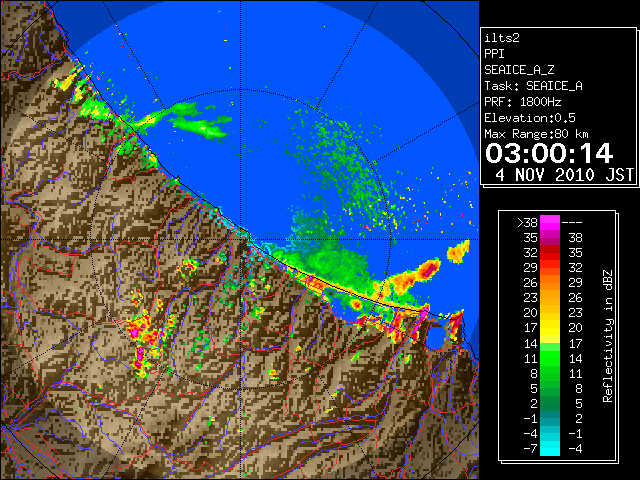Click the '-7' legend label
Image resolution: width=640 pixels, height=480 pixels.
pyautogui.click(x=530, y=448)
